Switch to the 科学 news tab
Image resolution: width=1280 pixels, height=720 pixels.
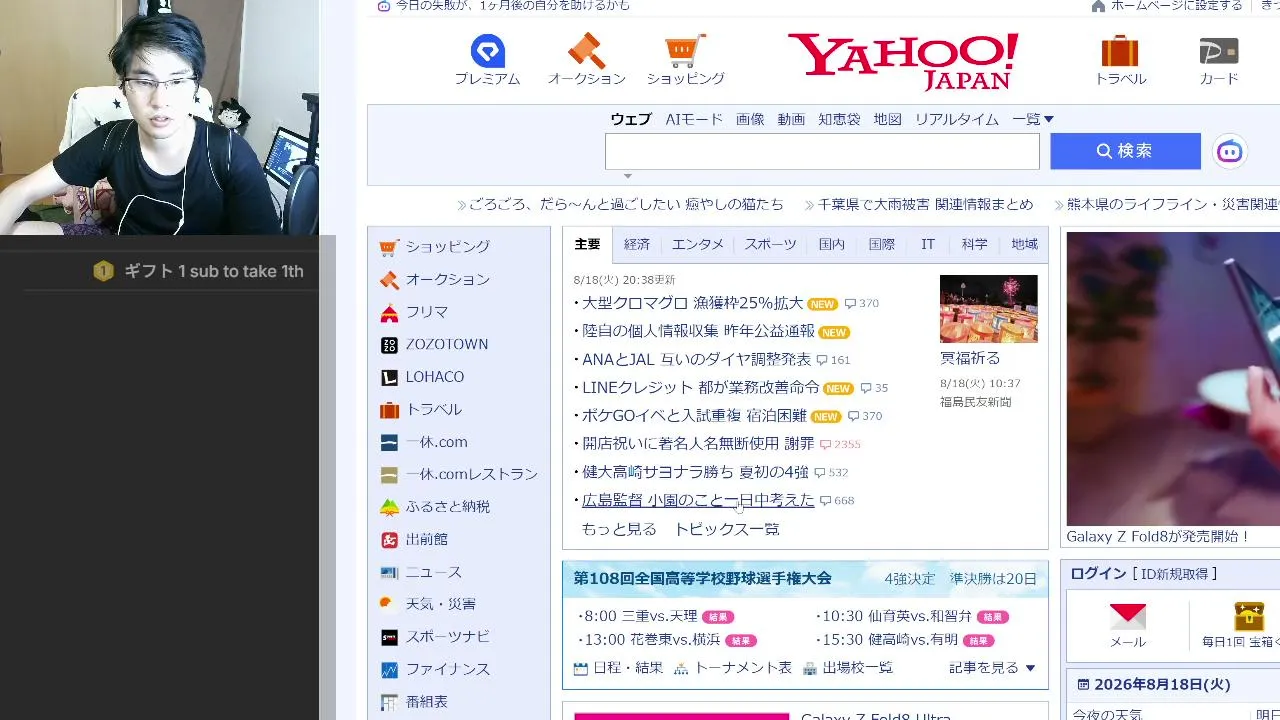(975, 244)
